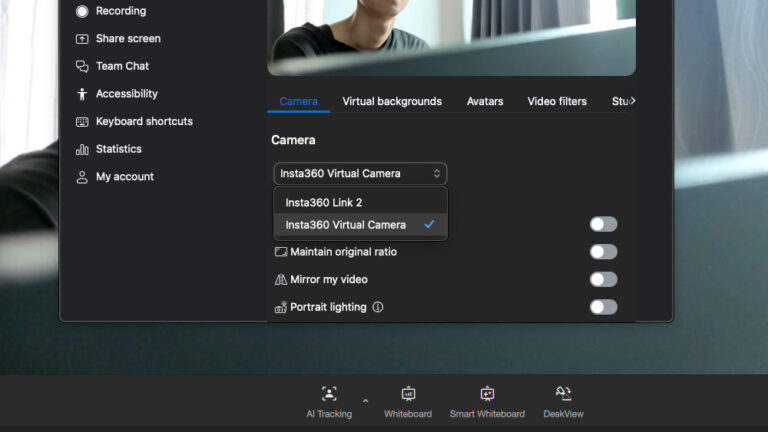Select Share screen in sidebar

(127, 39)
